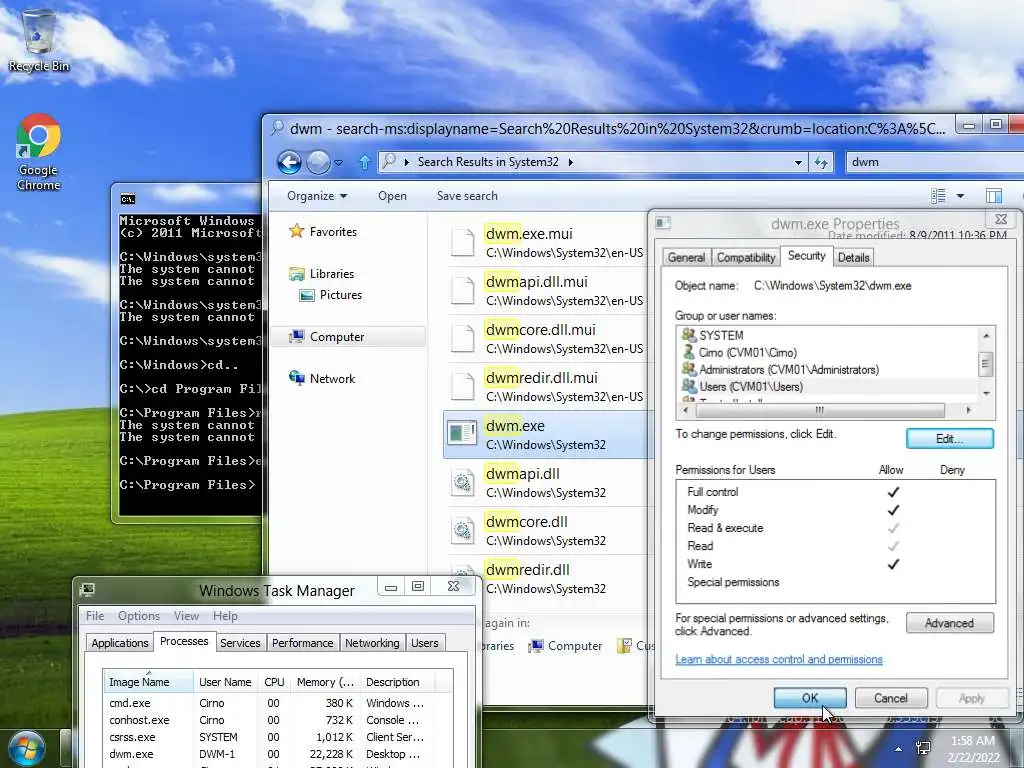Screen dimensions: 1024x768
Task: Click the Advanced button
Action: (950, 623)
